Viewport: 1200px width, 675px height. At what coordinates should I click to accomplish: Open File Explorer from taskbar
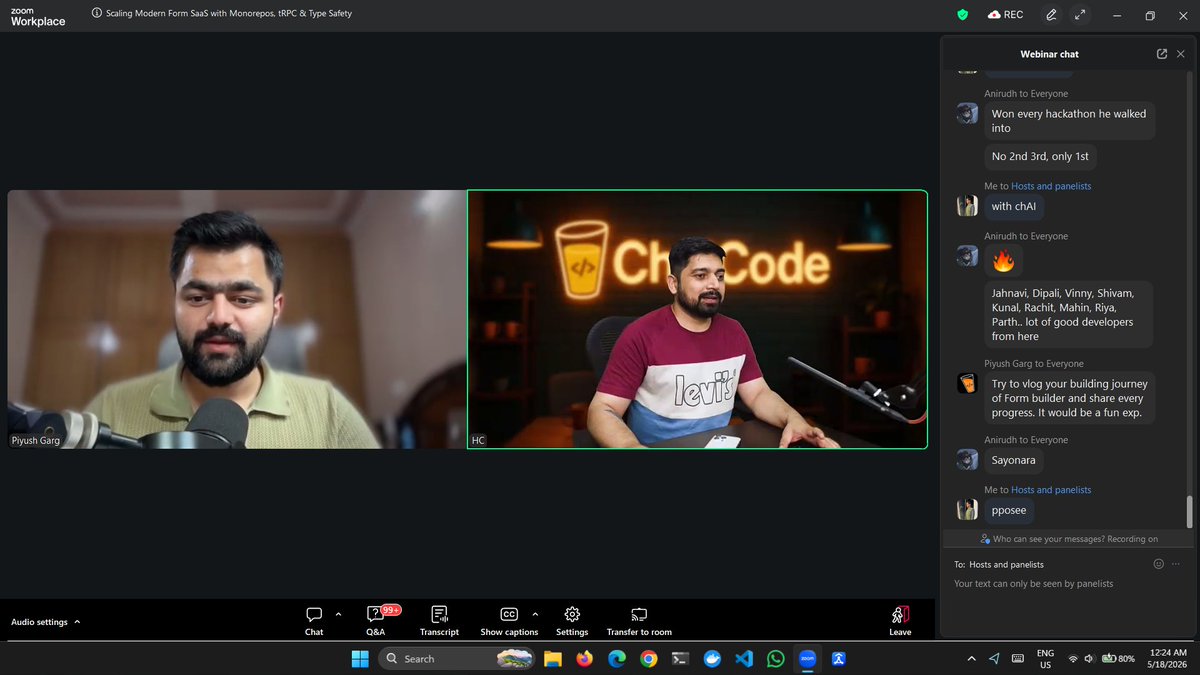pyautogui.click(x=552, y=658)
